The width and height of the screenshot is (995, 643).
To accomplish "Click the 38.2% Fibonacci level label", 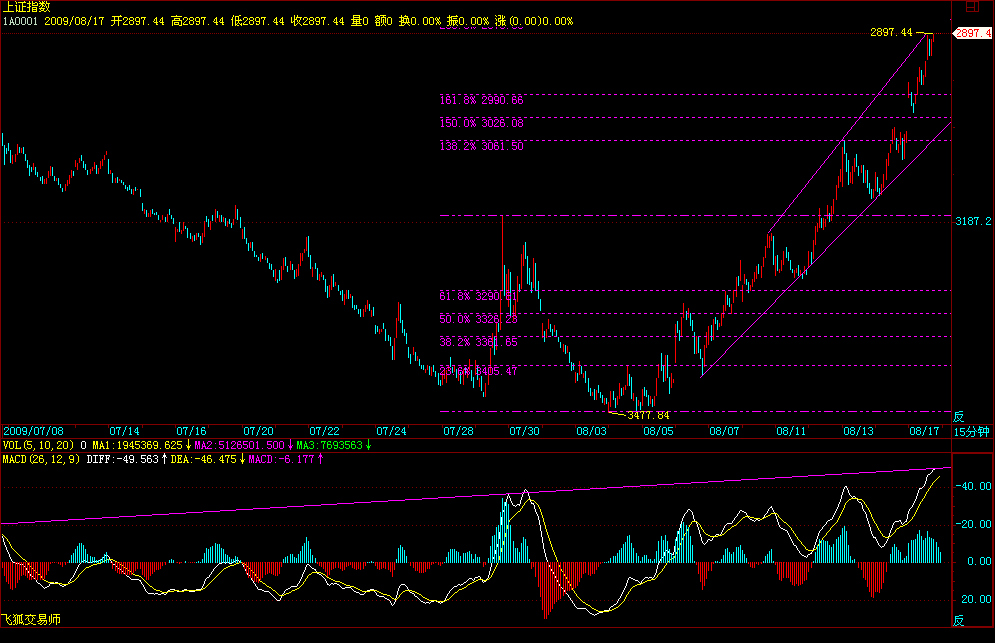I will (478, 342).
